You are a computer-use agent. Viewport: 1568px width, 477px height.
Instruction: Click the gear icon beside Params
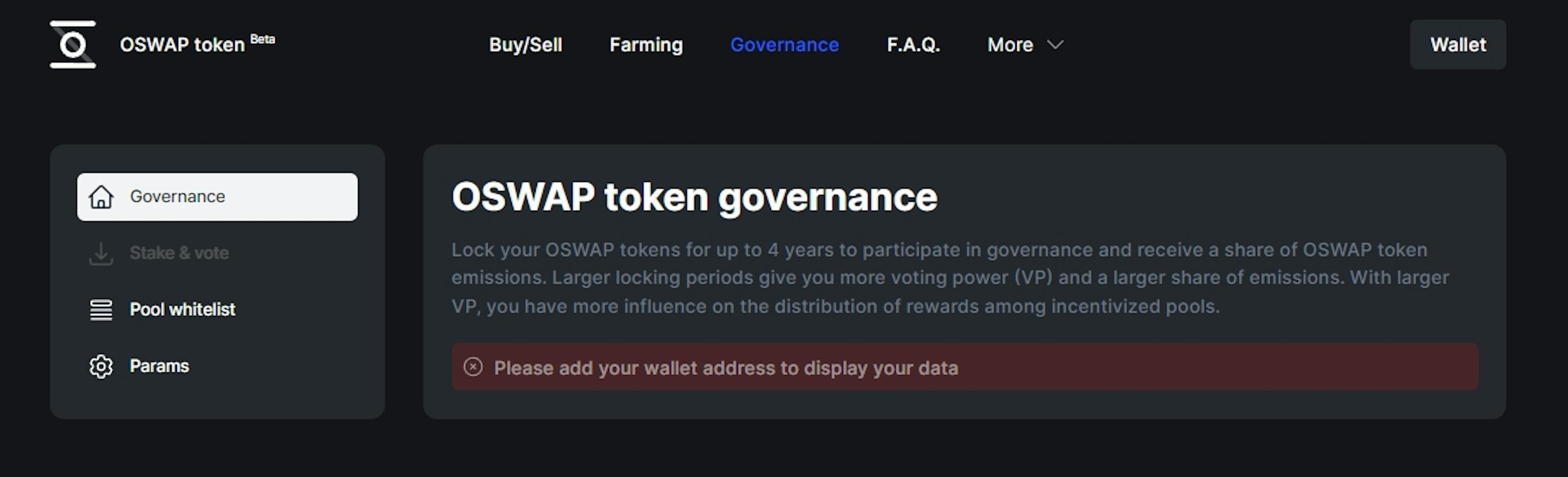(101, 366)
